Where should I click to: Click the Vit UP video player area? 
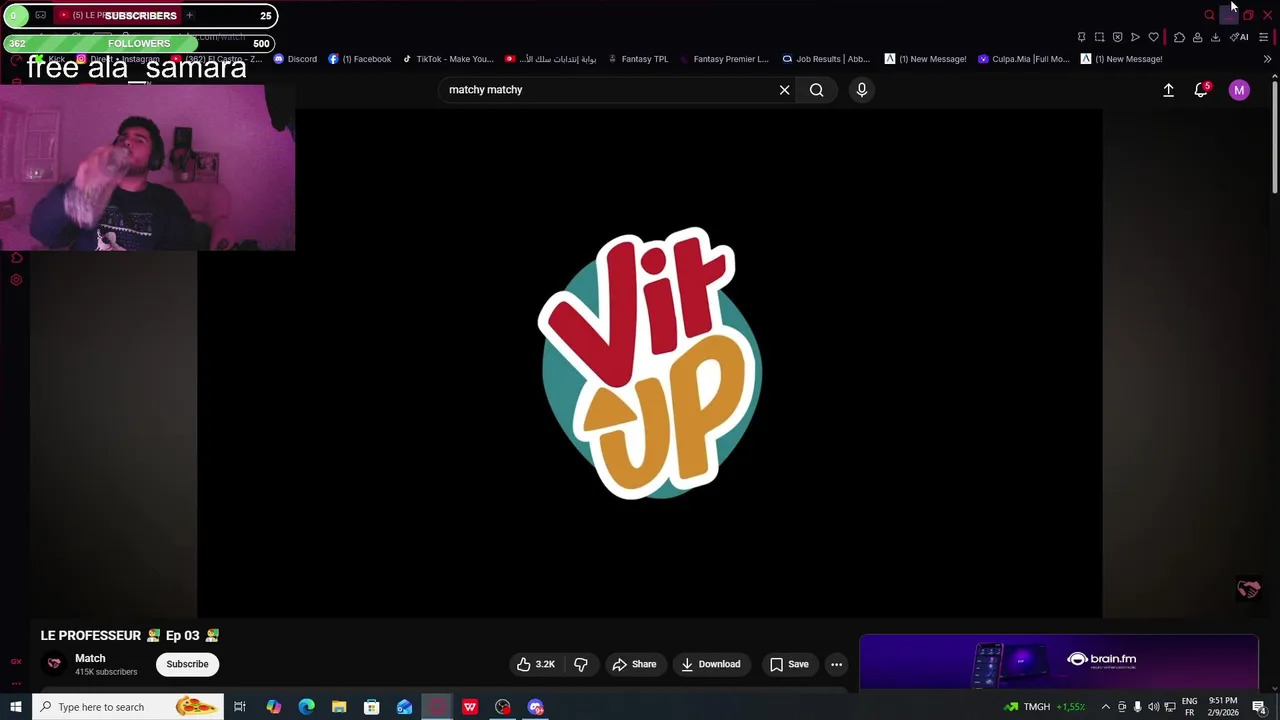point(650,362)
